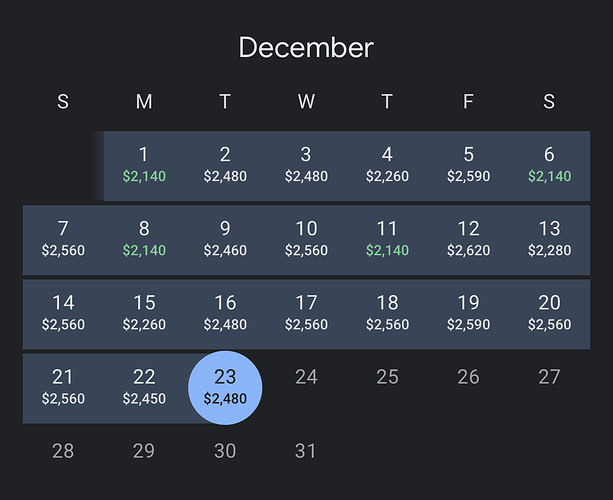
Task: Click highlighted December 23 date
Action: (225, 387)
